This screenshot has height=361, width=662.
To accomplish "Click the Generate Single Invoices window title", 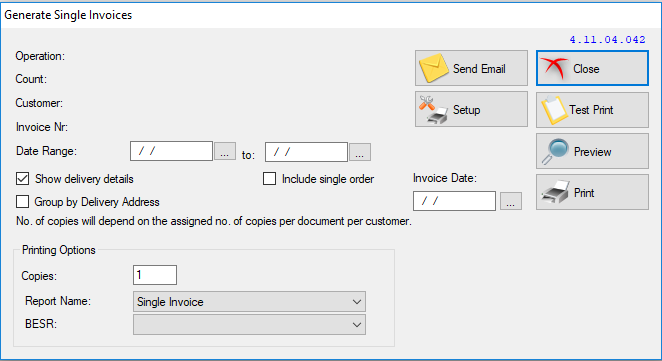I will tap(68, 15).
